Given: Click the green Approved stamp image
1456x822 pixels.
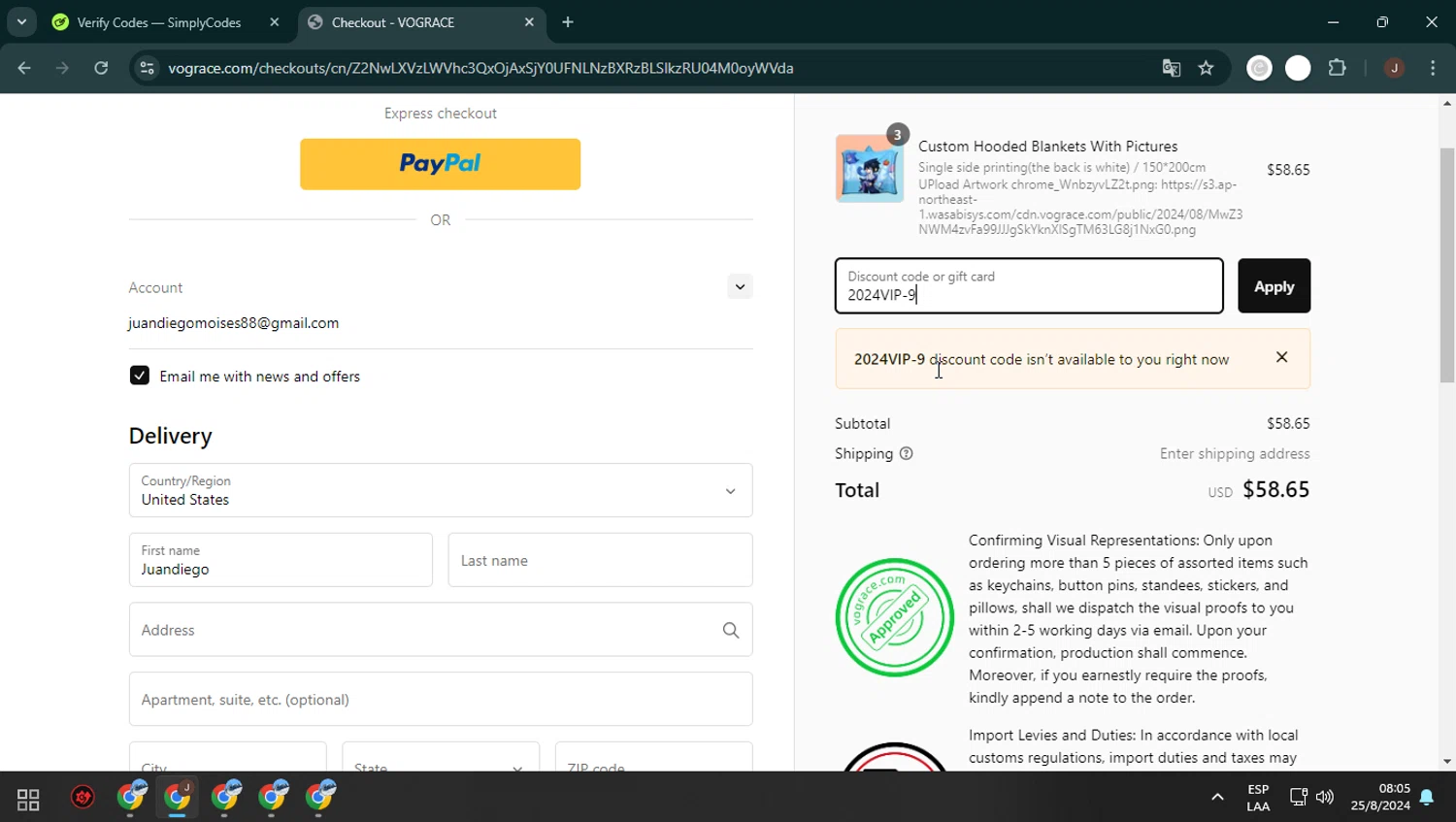Looking at the screenshot, I should tap(894, 617).
